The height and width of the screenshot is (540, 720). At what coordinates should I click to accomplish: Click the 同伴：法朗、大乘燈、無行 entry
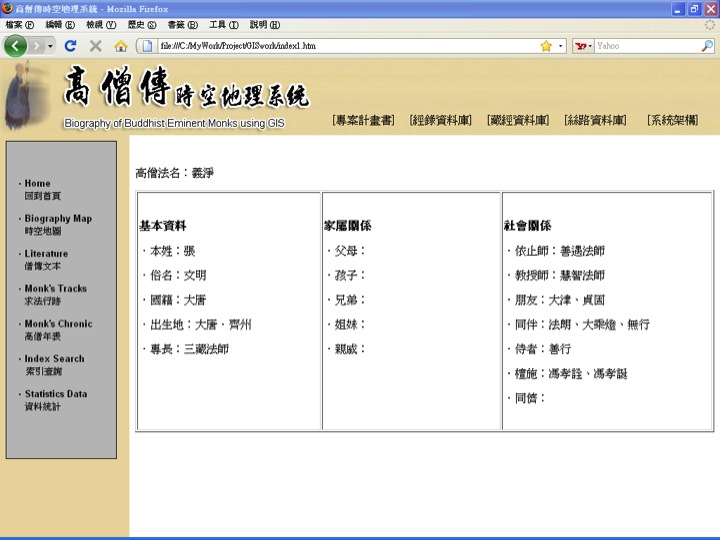pos(582,325)
